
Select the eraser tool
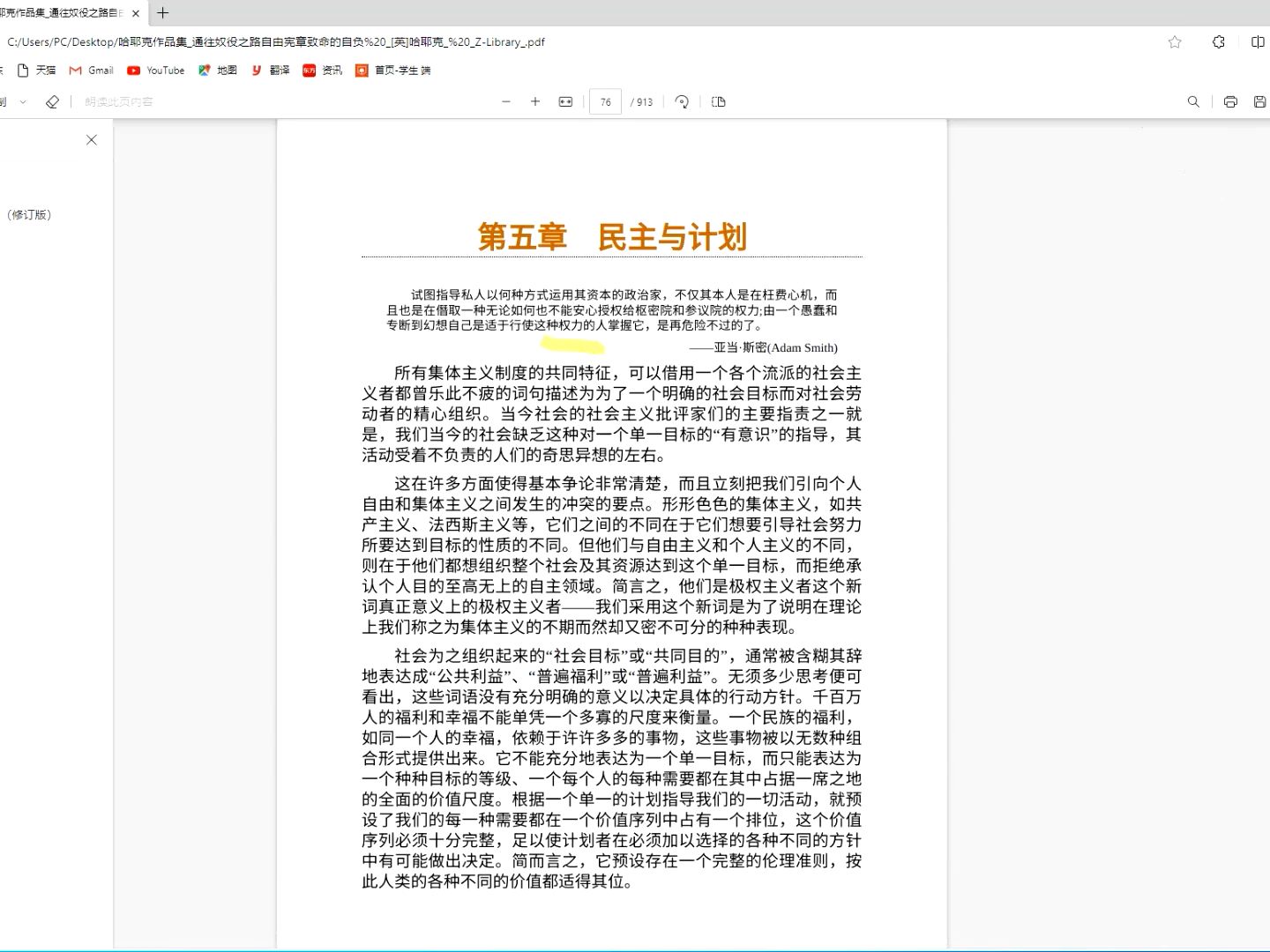point(52,102)
